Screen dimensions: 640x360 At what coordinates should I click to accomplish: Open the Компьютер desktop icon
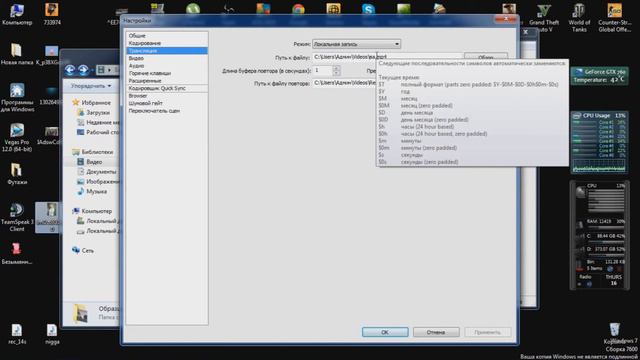(x=17, y=14)
